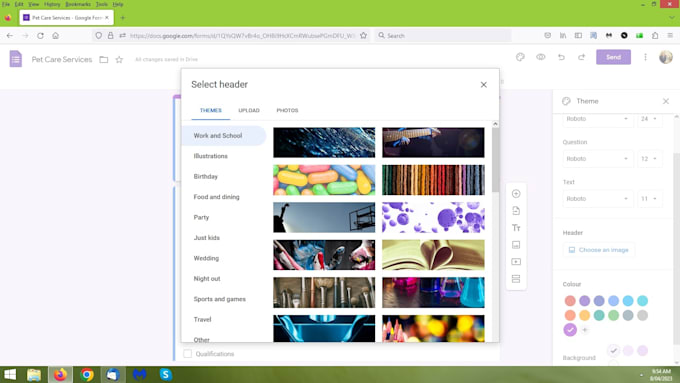The image size is (680, 383).
Task: Switch to the Upload tab
Action: point(249,110)
